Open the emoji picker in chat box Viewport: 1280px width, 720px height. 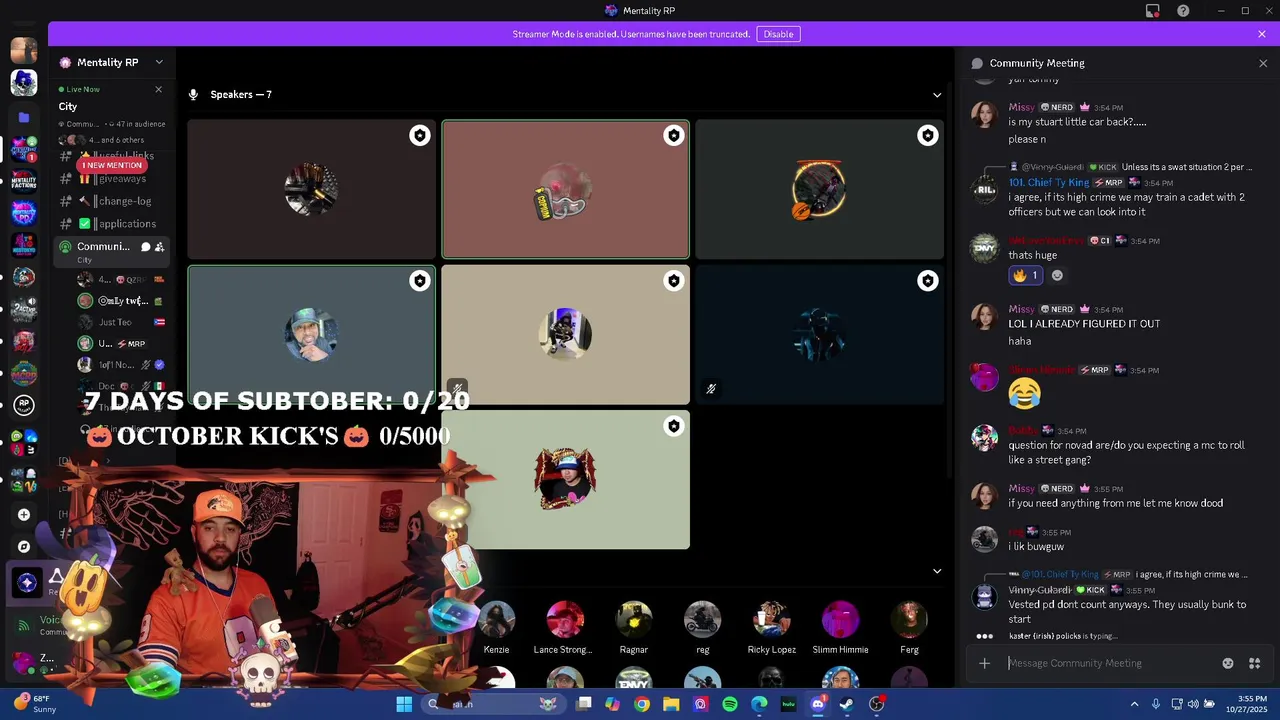(x=1228, y=663)
